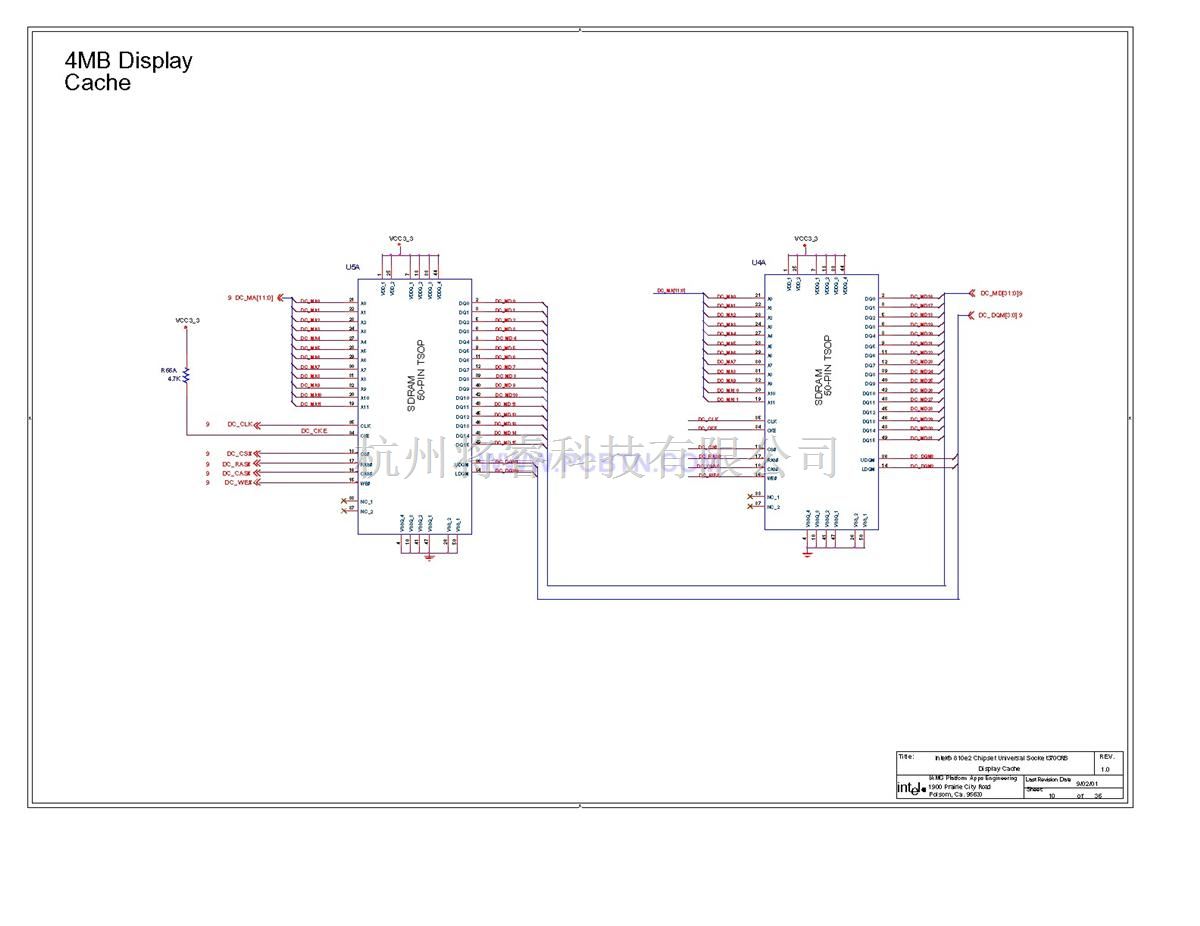Image resolution: width=1200 pixels, height=926 pixels.
Task: Select the DC_CLK off-page connector arrow
Action: click(256, 425)
